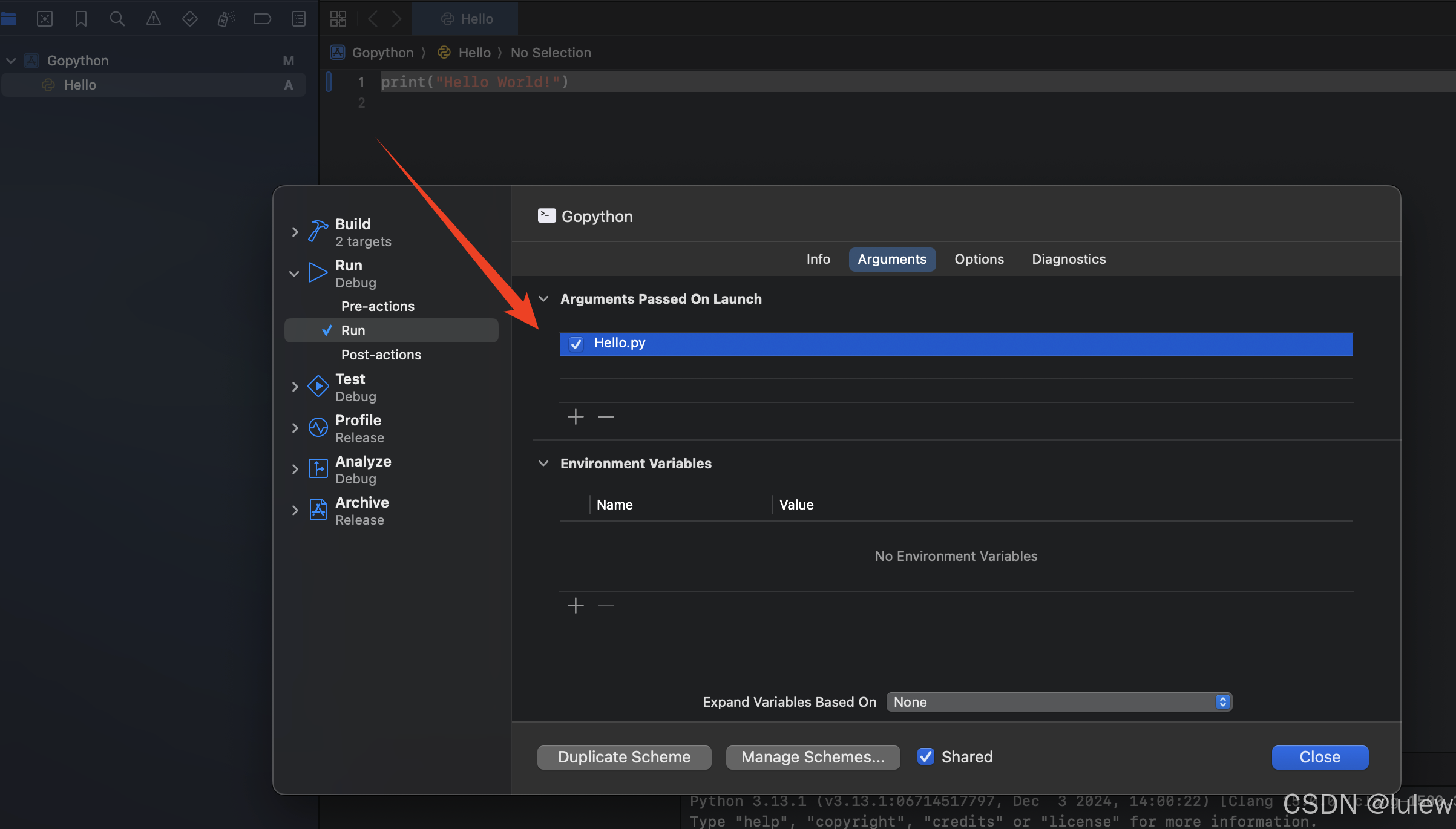Open the Project navigator folder icon

[x=10, y=18]
